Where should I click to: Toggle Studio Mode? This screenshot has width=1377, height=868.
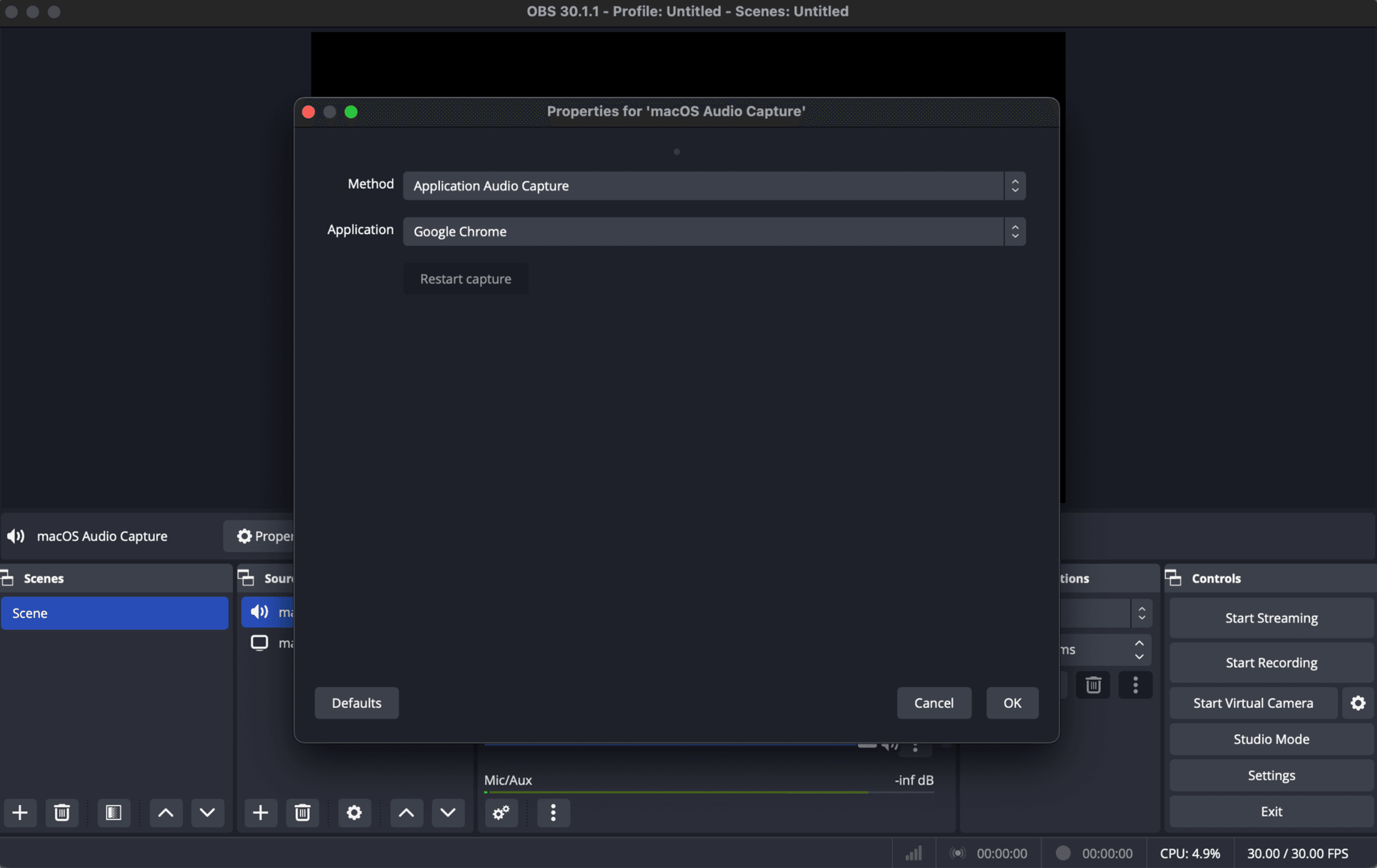(x=1271, y=739)
